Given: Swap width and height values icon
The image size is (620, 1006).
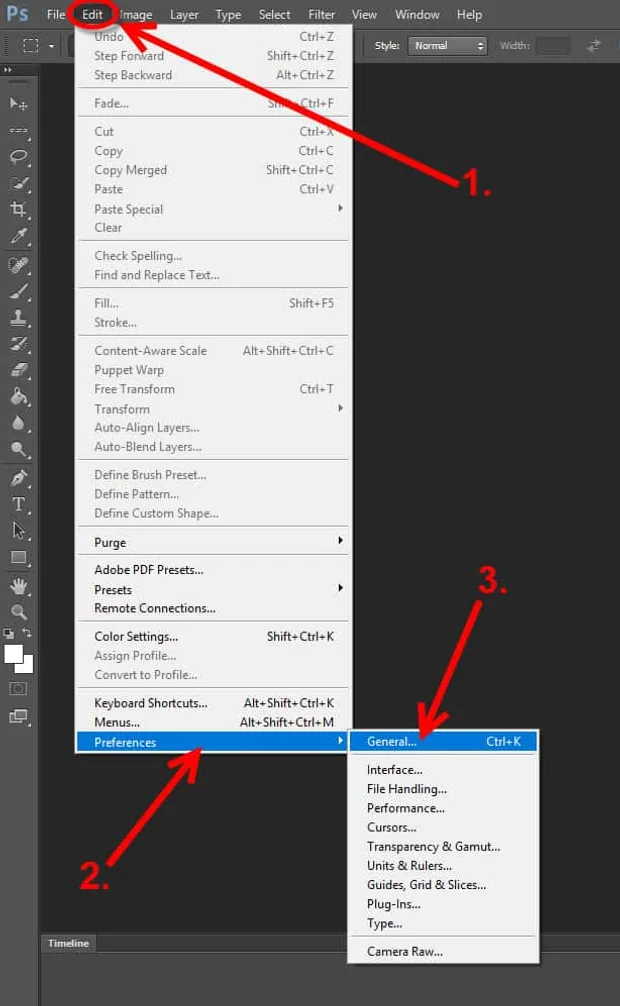Looking at the screenshot, I should click(594, 46).
